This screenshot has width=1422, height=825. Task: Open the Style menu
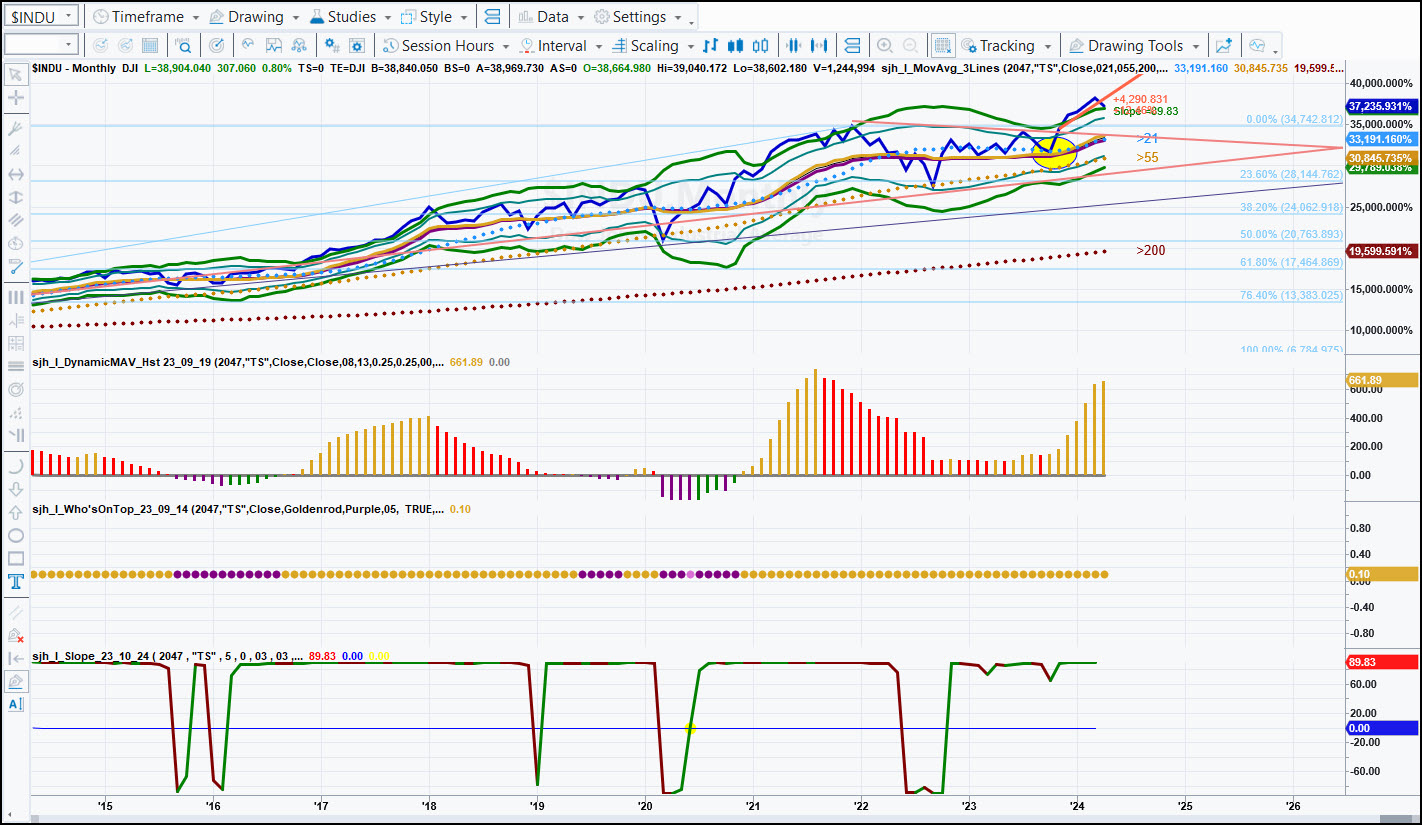click(x=434, y=17)
